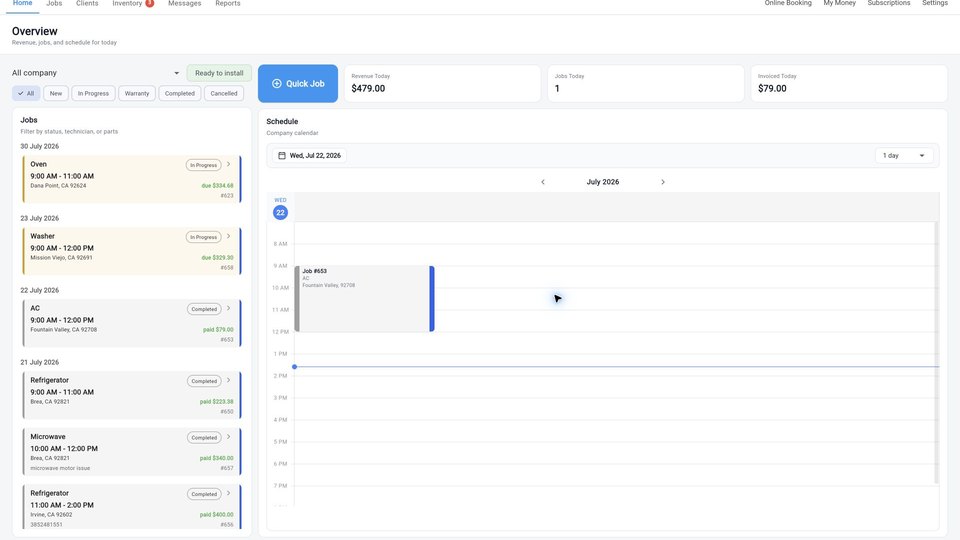Click the due $329.30 amount
Image resolution: width=960 pixels, height=540 pixels.
(x=217, y=258)
